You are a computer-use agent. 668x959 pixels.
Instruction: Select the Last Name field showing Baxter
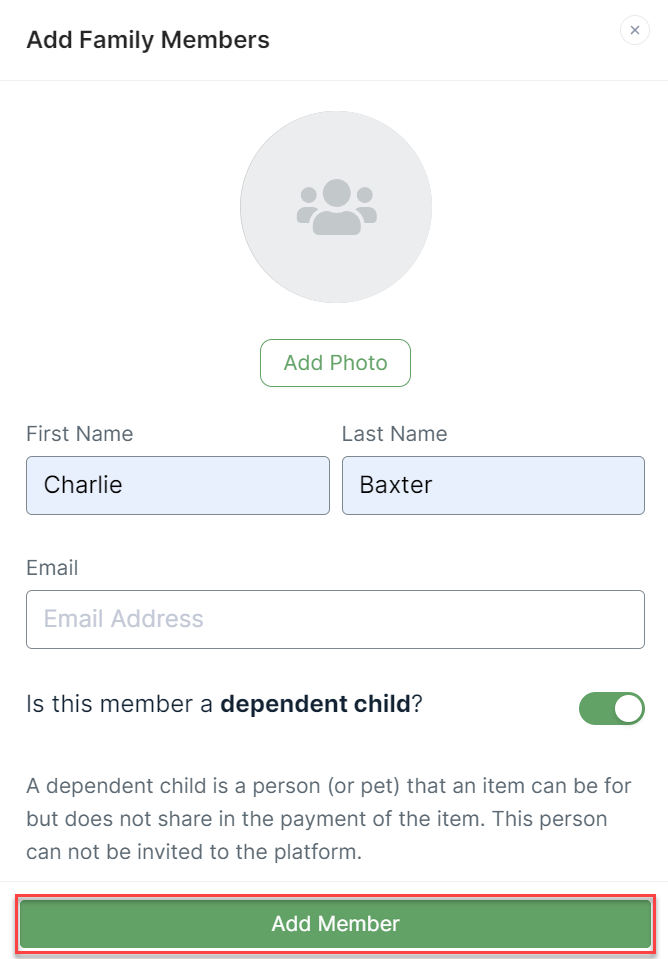(x=493, y=485)
